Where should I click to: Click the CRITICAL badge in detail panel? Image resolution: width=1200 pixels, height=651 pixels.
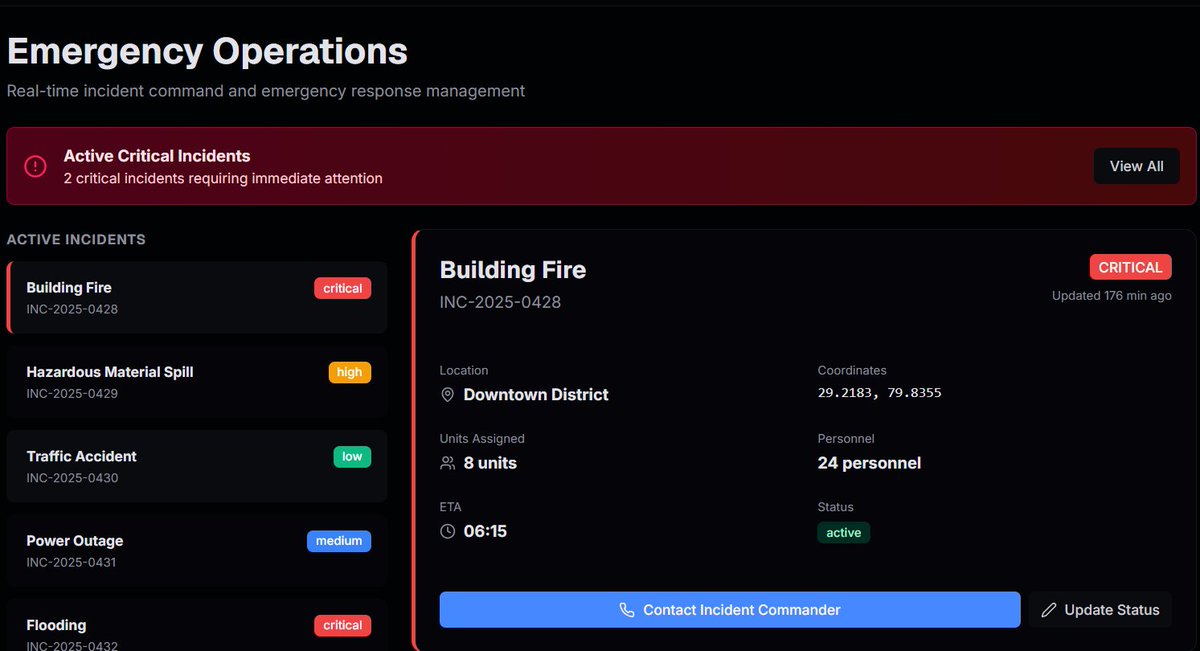pyautogui.click(x=1130, y=267)
